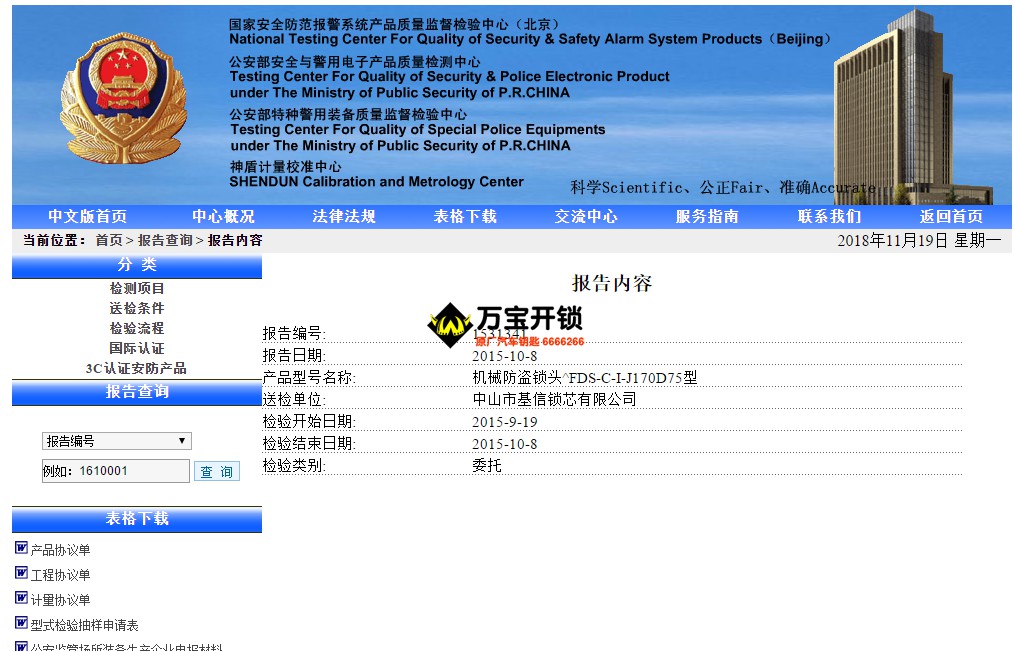
Task: Click the 万宝开锁 watermark logo
Action: (505, 324)
